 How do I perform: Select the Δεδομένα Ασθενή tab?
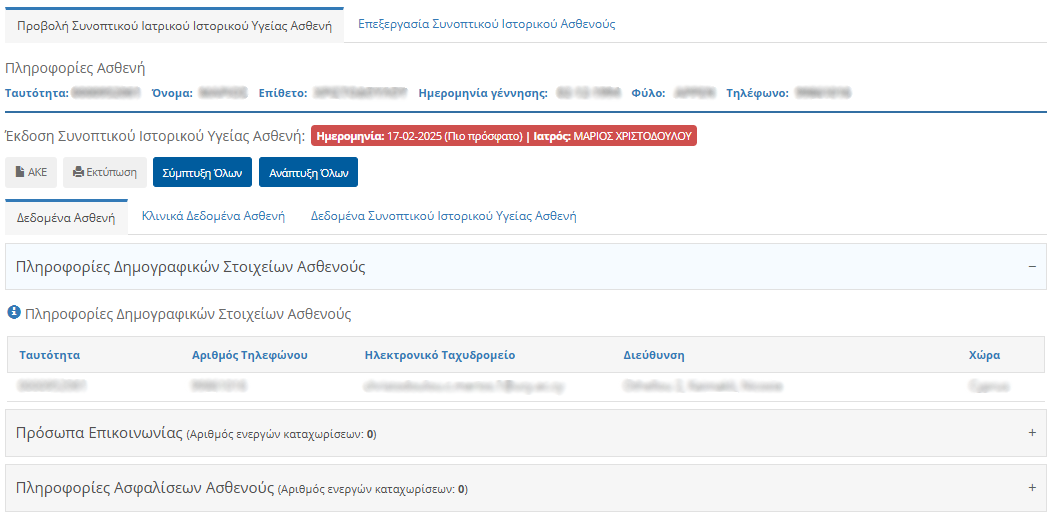coord(66,217)
